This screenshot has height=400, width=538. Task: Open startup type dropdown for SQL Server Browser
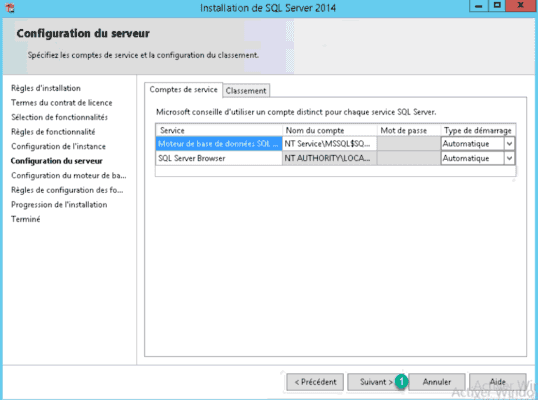coord(510,158)
